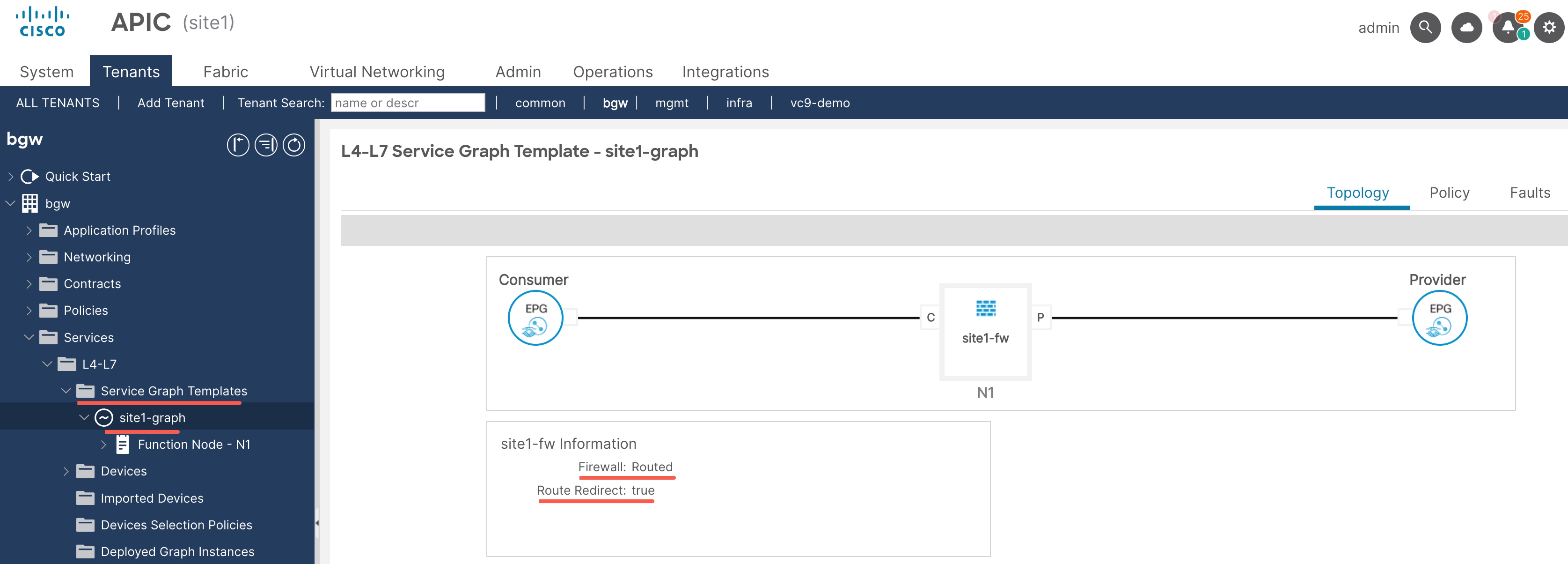Screen dimensions: 1568x564
Task: Open the search magnifier icon
Action: 1425,28
